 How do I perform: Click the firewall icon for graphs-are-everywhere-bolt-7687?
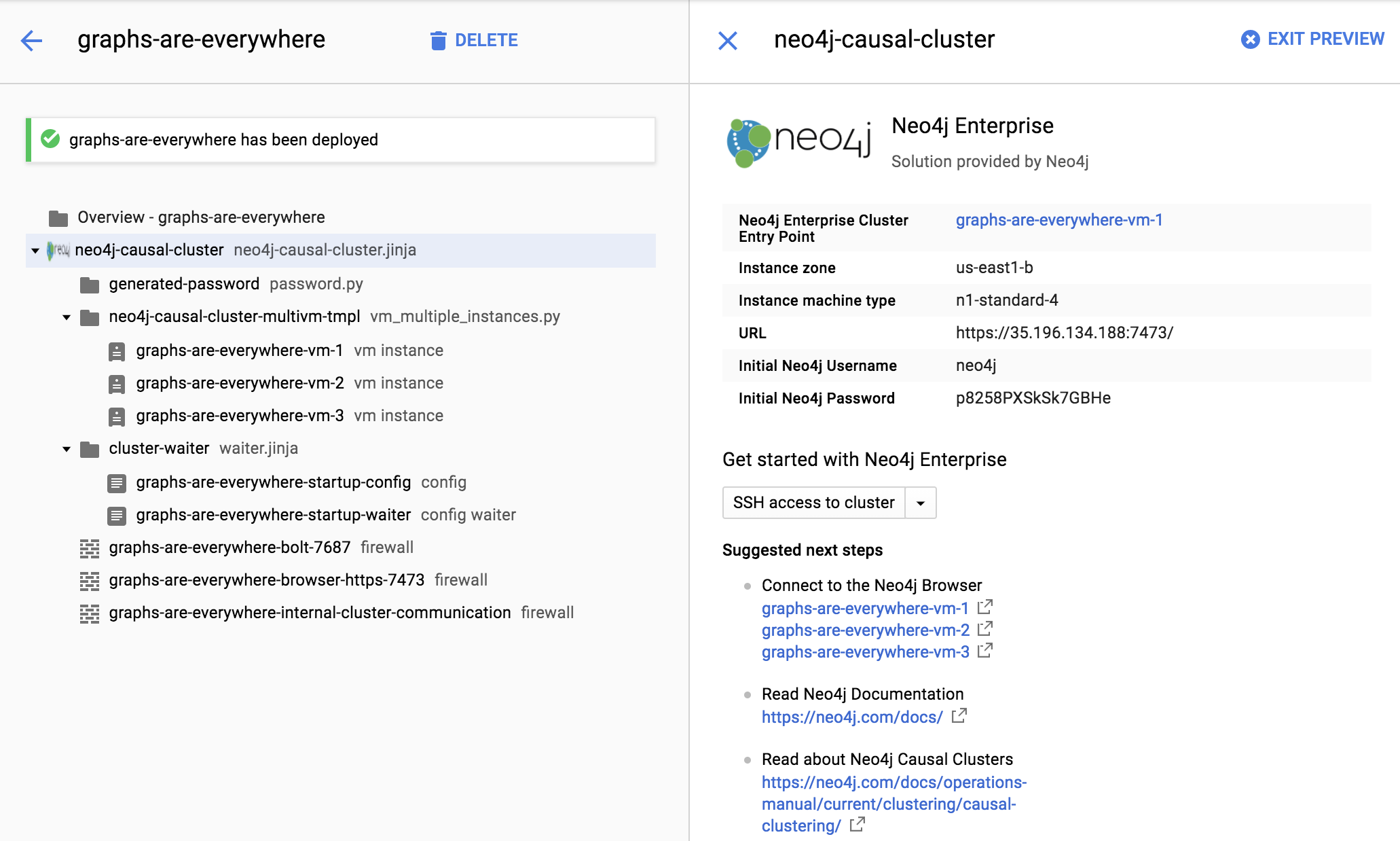click(90, 548)
